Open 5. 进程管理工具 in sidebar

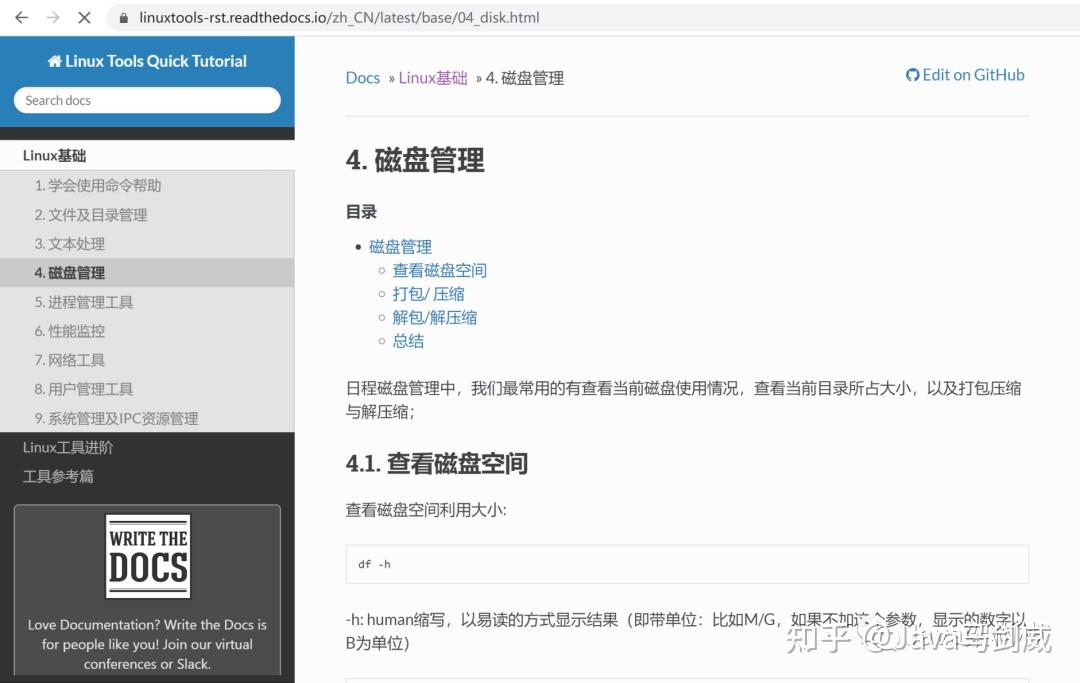pyautogui.click(x=147, y=302)
